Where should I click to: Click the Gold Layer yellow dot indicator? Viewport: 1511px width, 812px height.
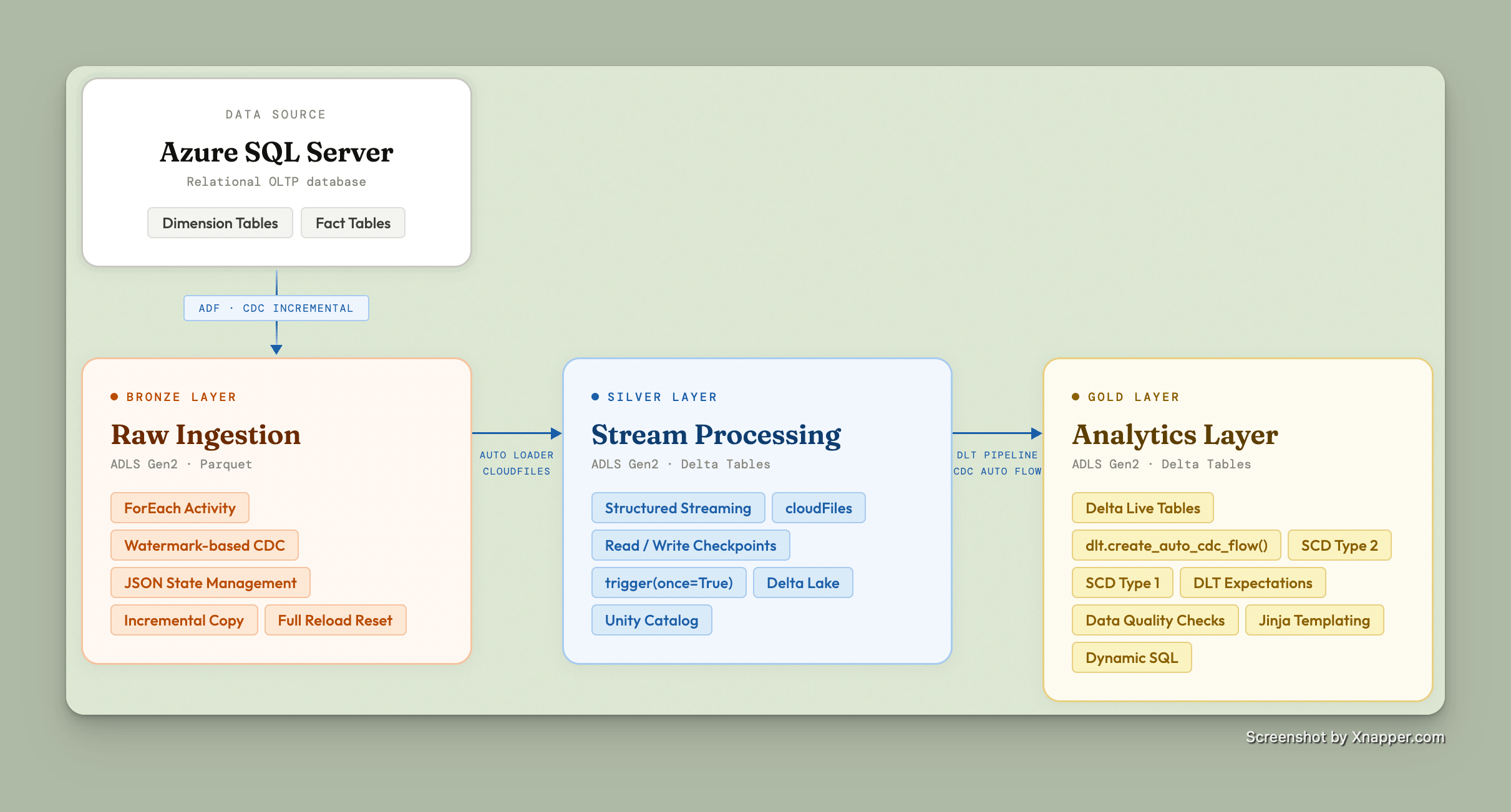(1075, 397)
